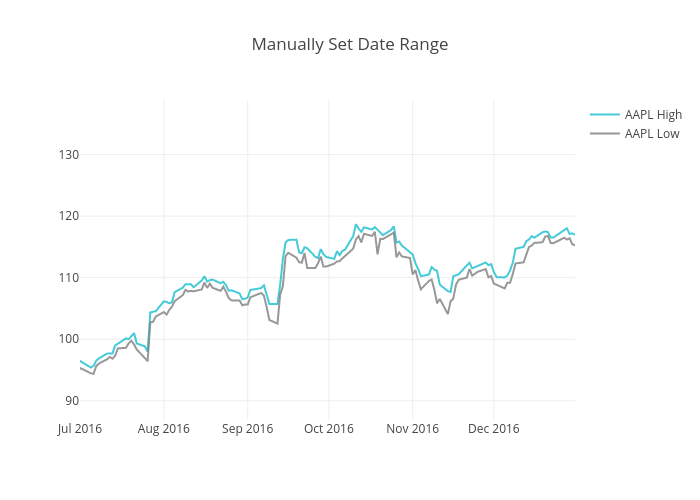Image resolution: width=700 pixels, height=500 pixels.
Task: Click the AAPL High line's starting point at Jul 2016
Action: (x=80, y=361)
